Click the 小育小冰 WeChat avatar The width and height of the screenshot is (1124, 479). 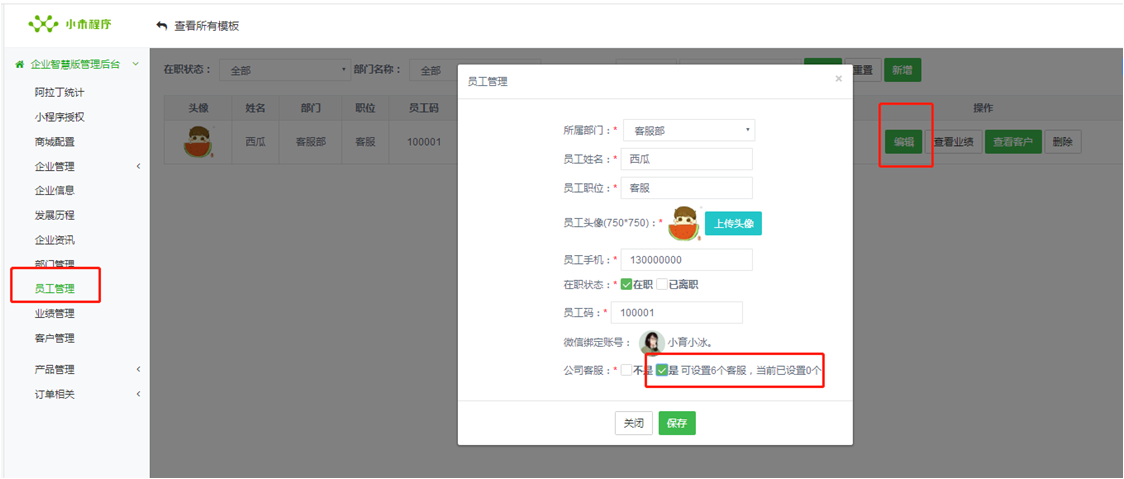(x=652, y=343)
